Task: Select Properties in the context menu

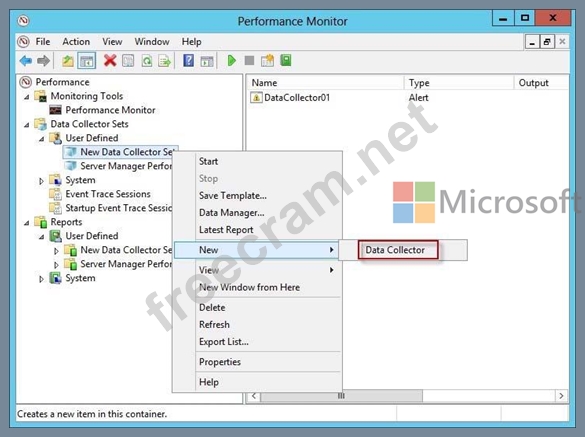Action: pos(220,362)
